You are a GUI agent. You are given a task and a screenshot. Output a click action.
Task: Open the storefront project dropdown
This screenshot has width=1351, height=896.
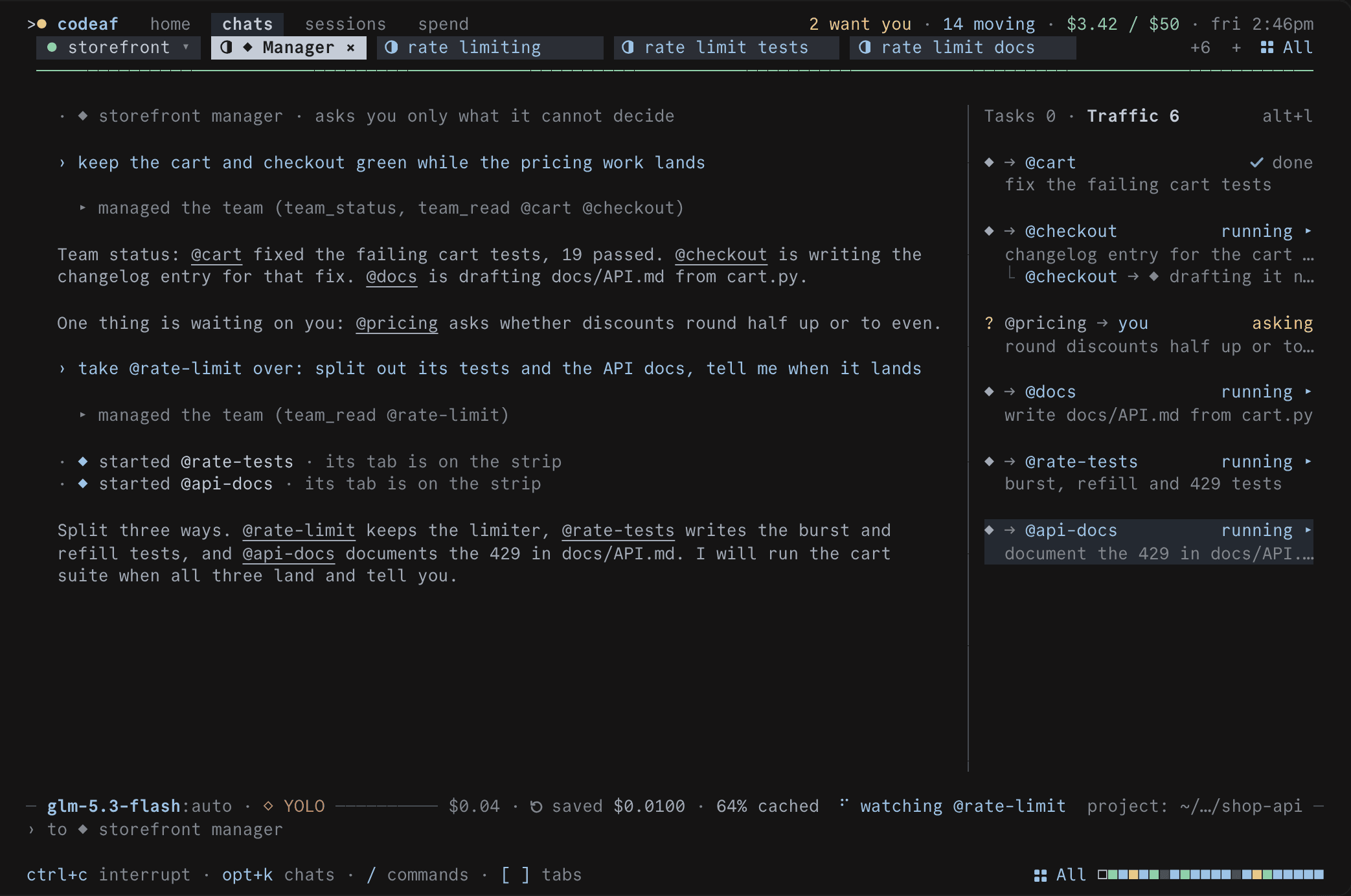tap(119, 47)
